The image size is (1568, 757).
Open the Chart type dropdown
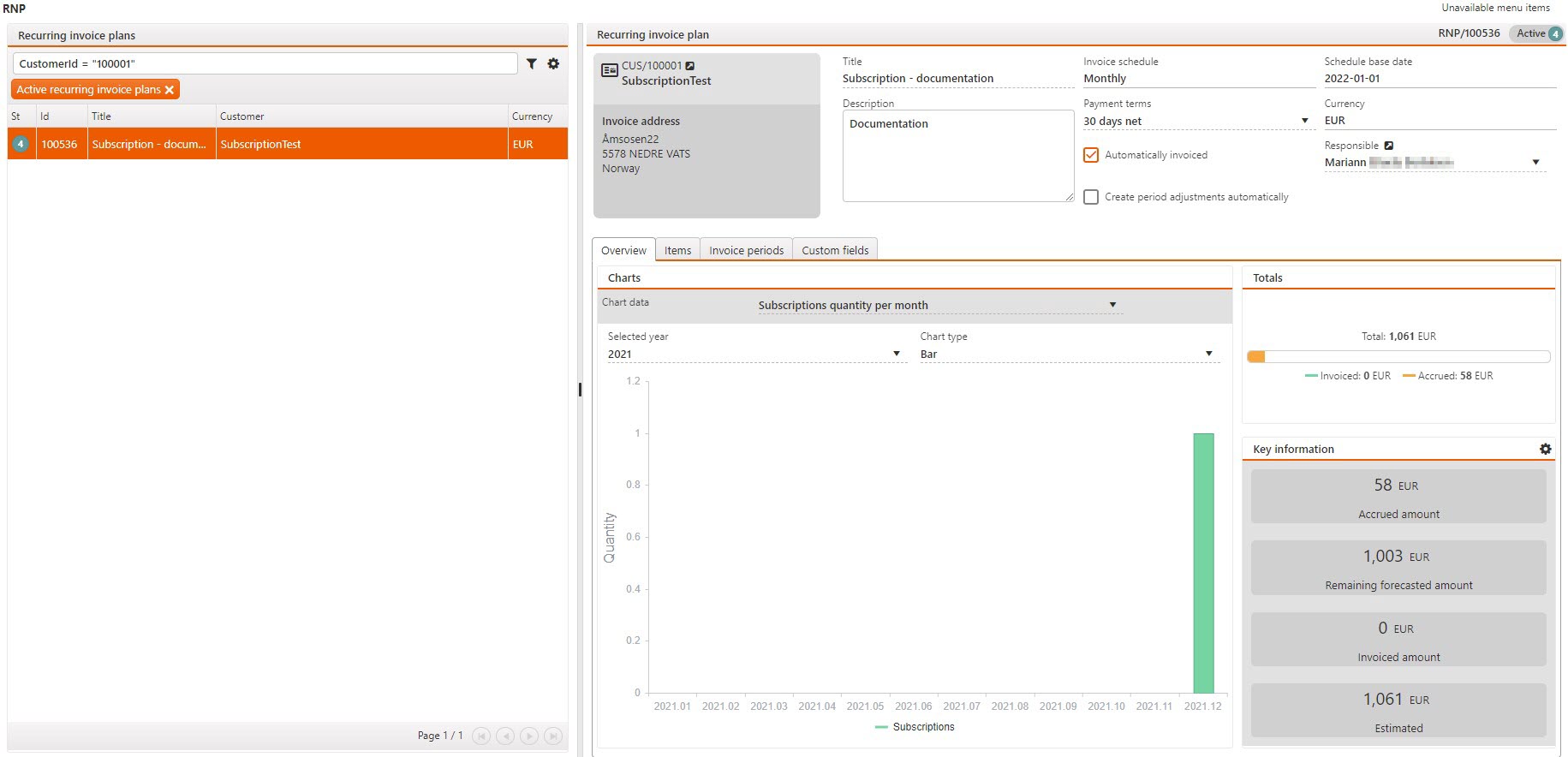[1208, 354]
